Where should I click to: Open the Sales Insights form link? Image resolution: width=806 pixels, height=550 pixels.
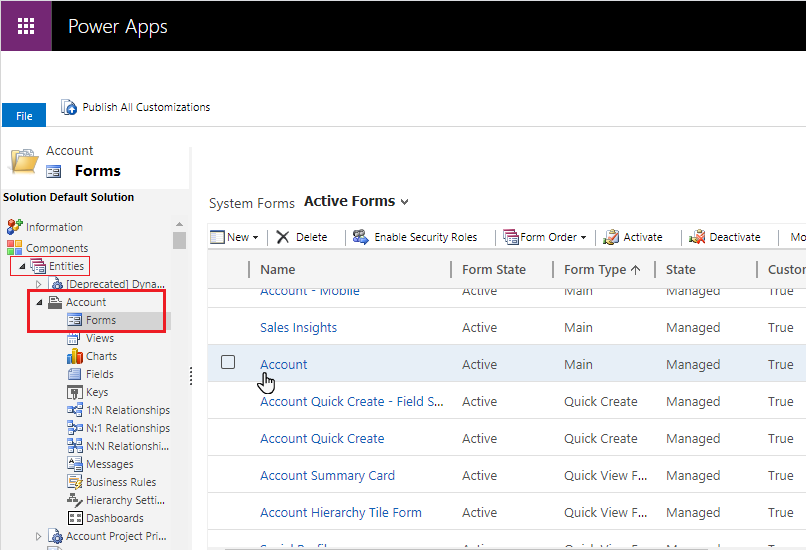click(298, 327)
